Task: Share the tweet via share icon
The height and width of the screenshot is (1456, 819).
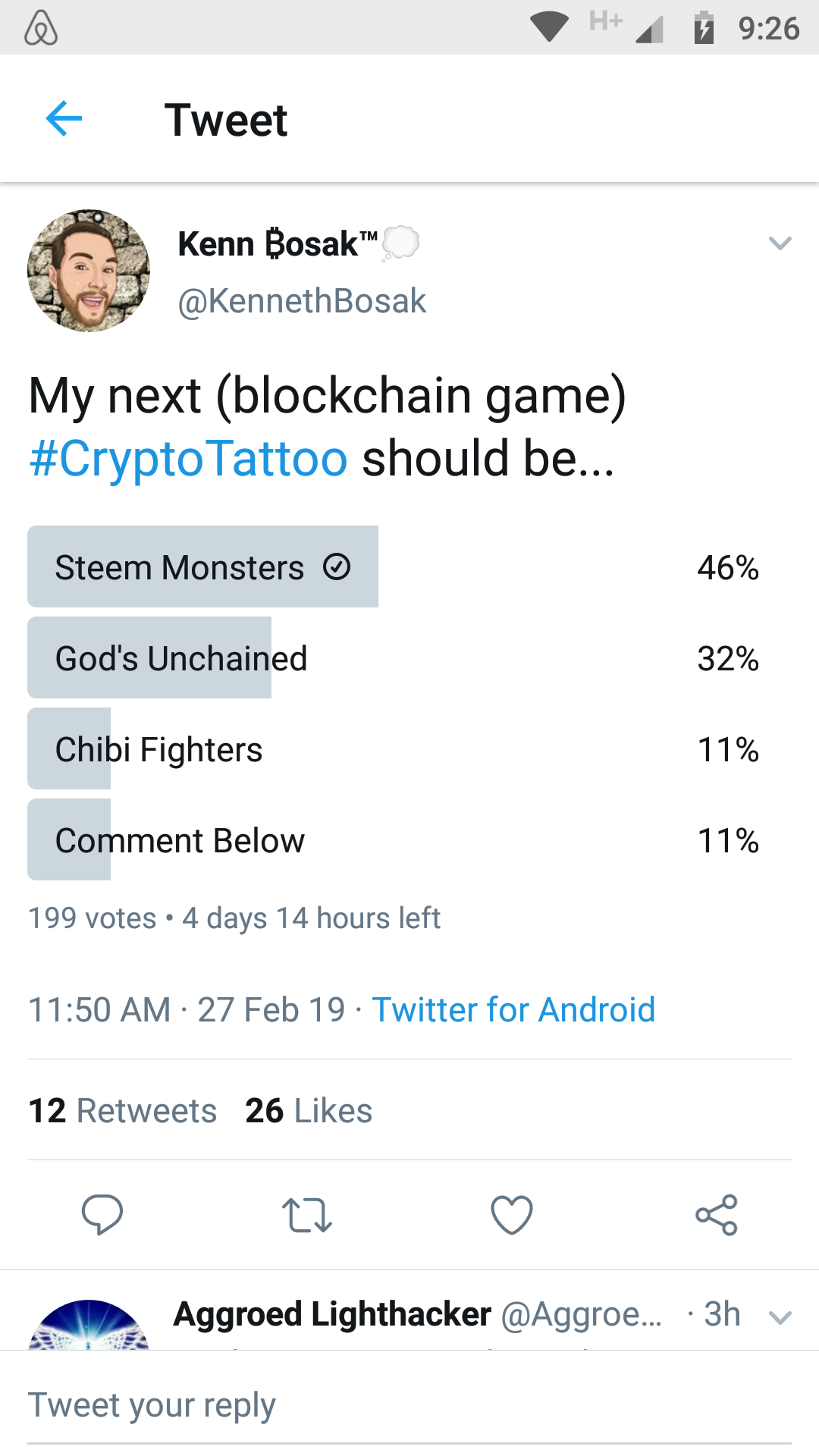Action: 717,1215
